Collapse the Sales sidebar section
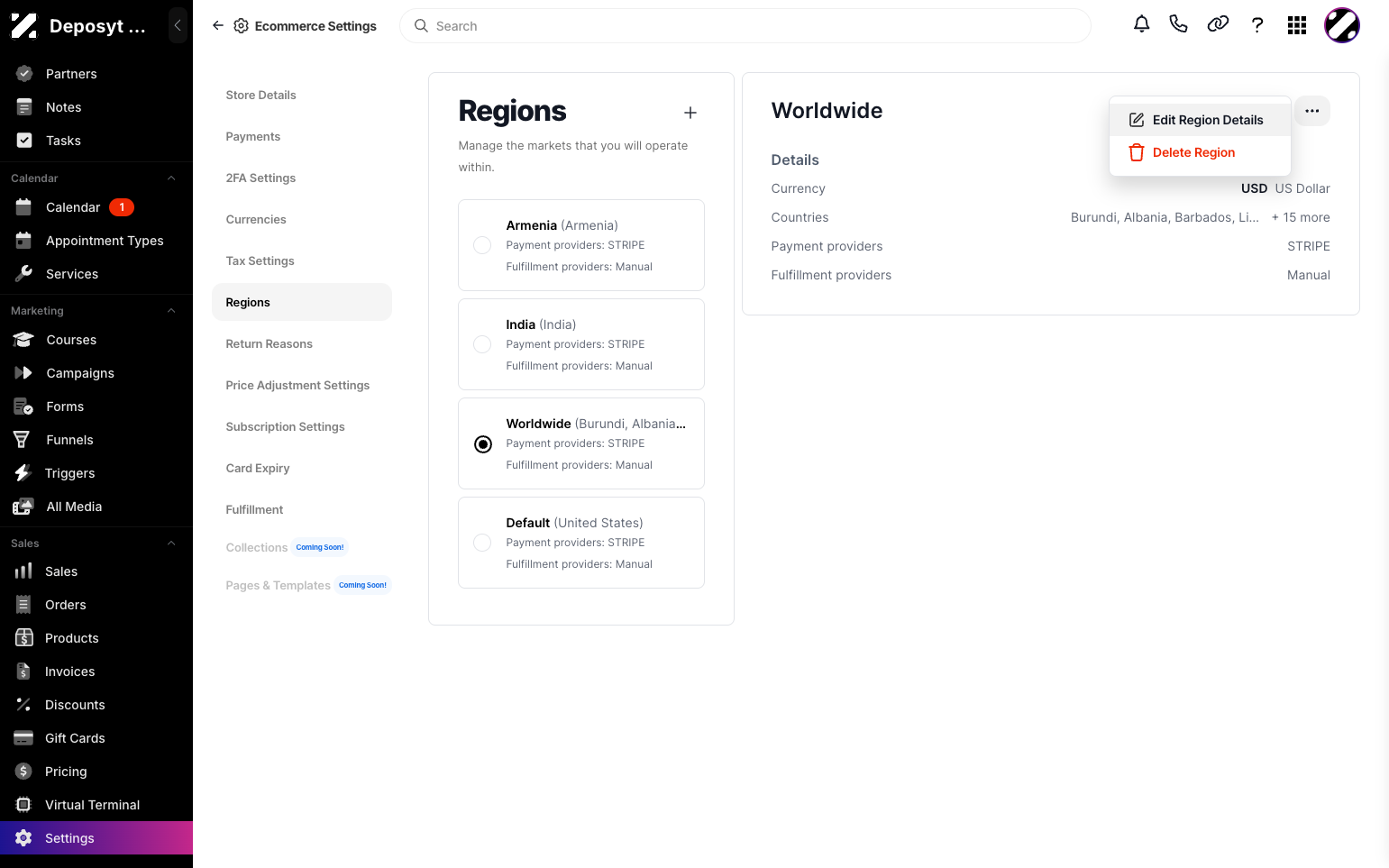Viewport: 1389px width, 868px height. click(x=171, y=544)
